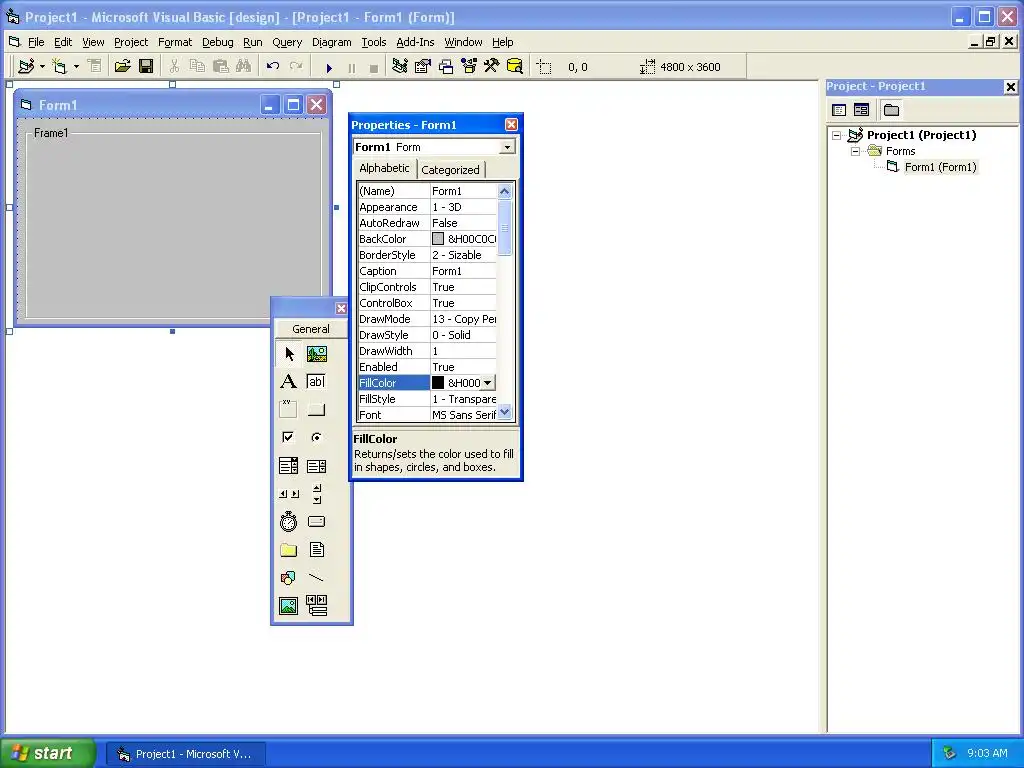Select the Data control tool in toolbox
1024x768 pixels.
pos(317,606)
